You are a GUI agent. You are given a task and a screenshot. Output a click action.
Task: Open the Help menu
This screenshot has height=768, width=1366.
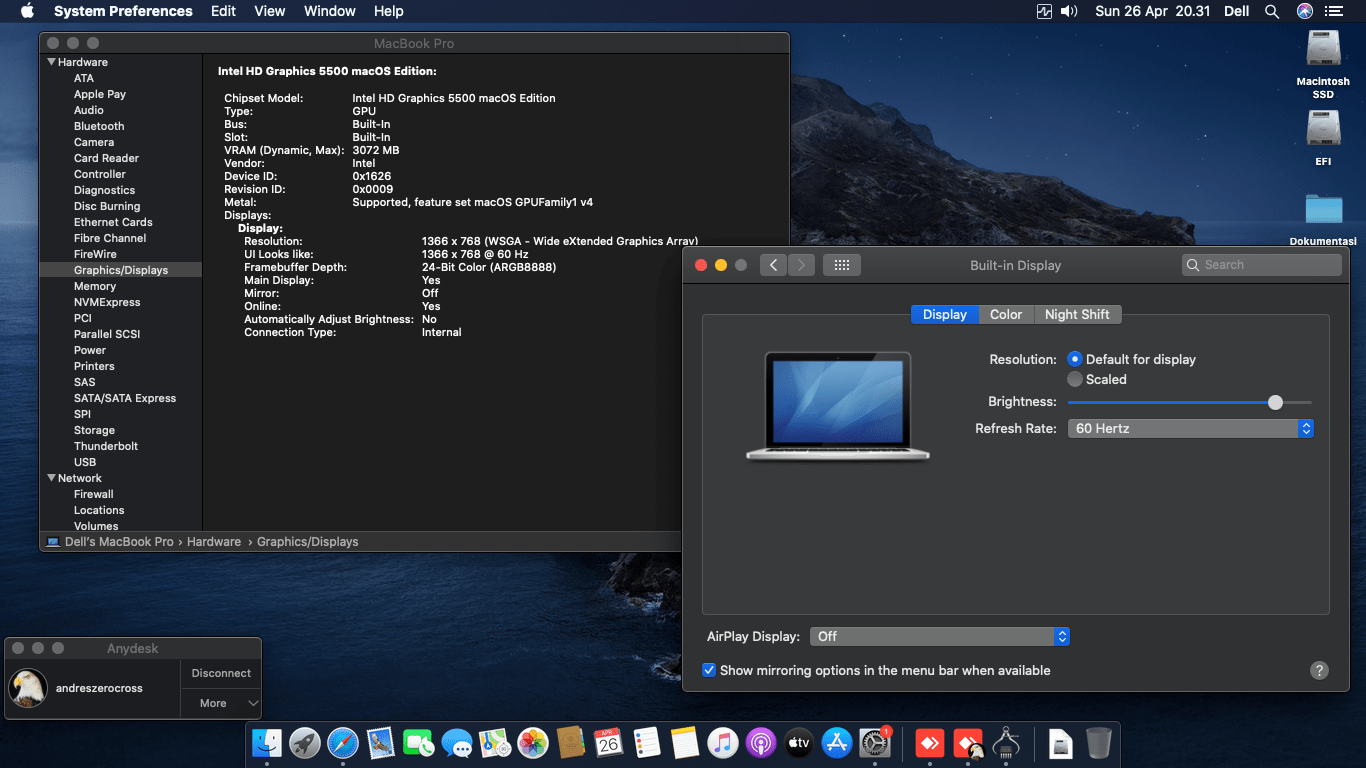coord(389,11)
